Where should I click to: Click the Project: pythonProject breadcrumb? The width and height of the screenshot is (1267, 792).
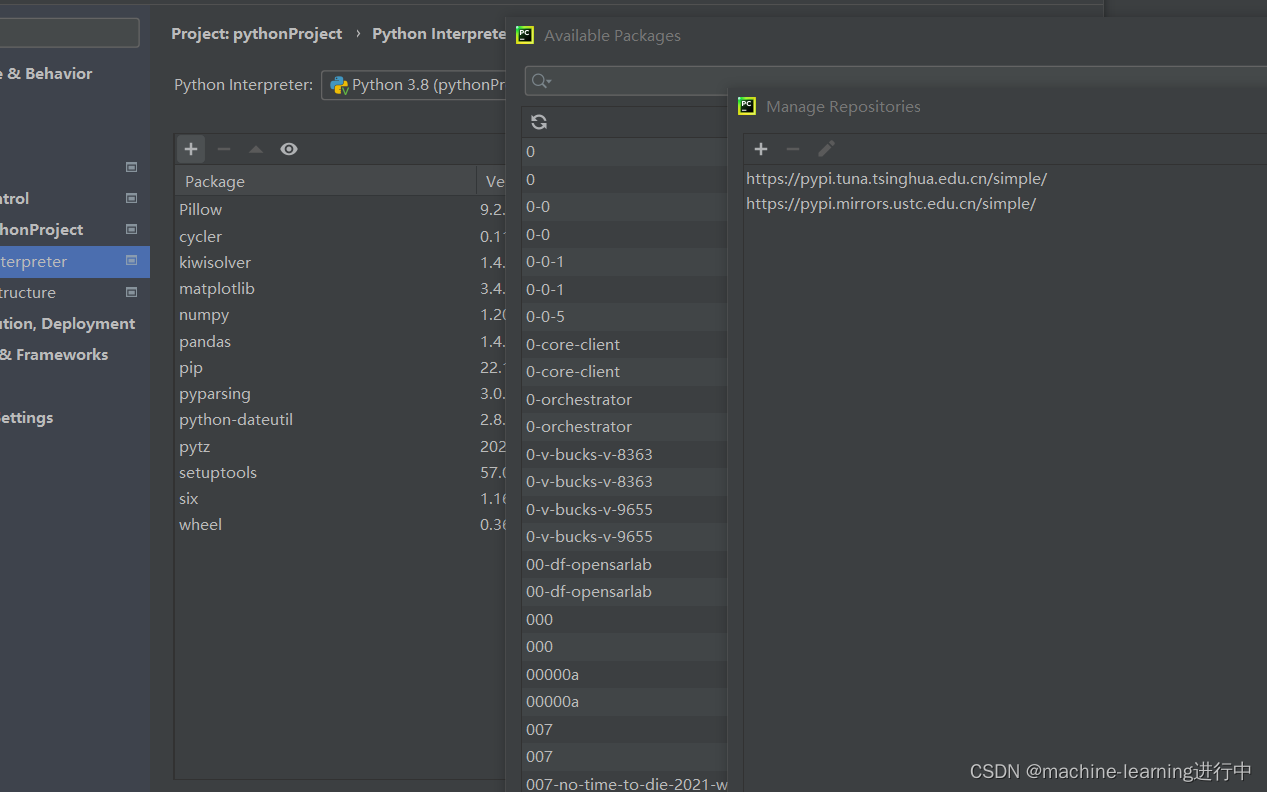tap(256, 33)
